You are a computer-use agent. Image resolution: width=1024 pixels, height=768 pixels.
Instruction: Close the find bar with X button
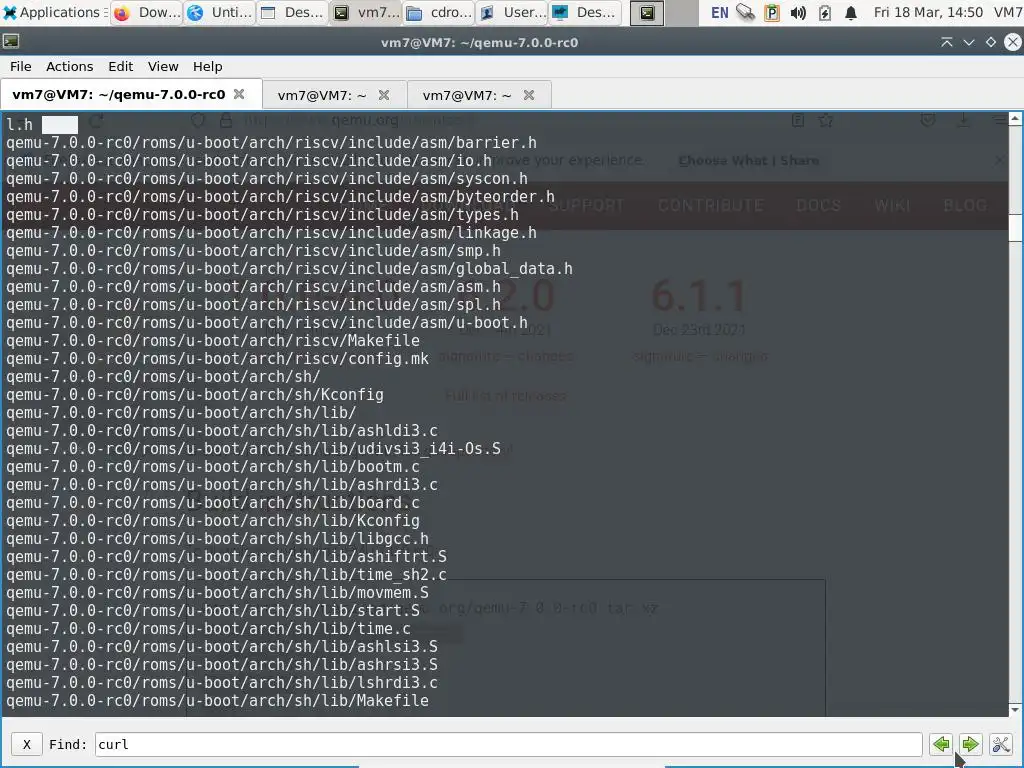[x=27, y=744]
